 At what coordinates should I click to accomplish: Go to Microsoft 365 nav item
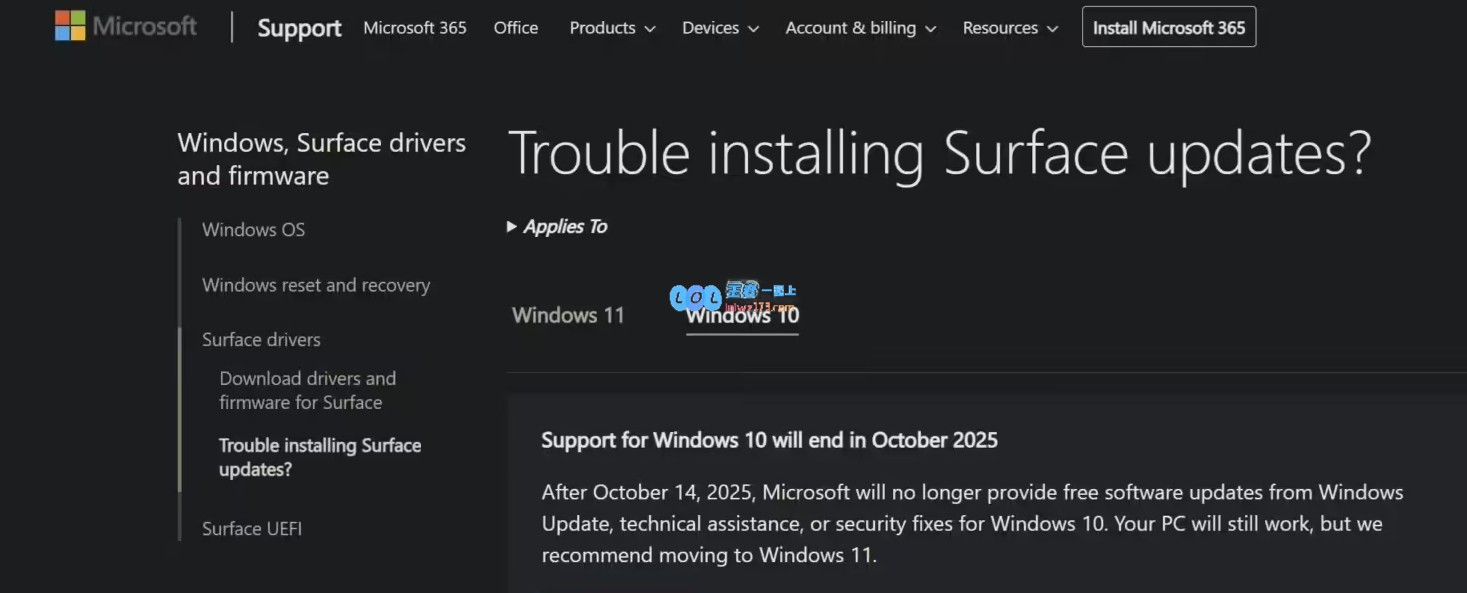[x=415, y=28]
